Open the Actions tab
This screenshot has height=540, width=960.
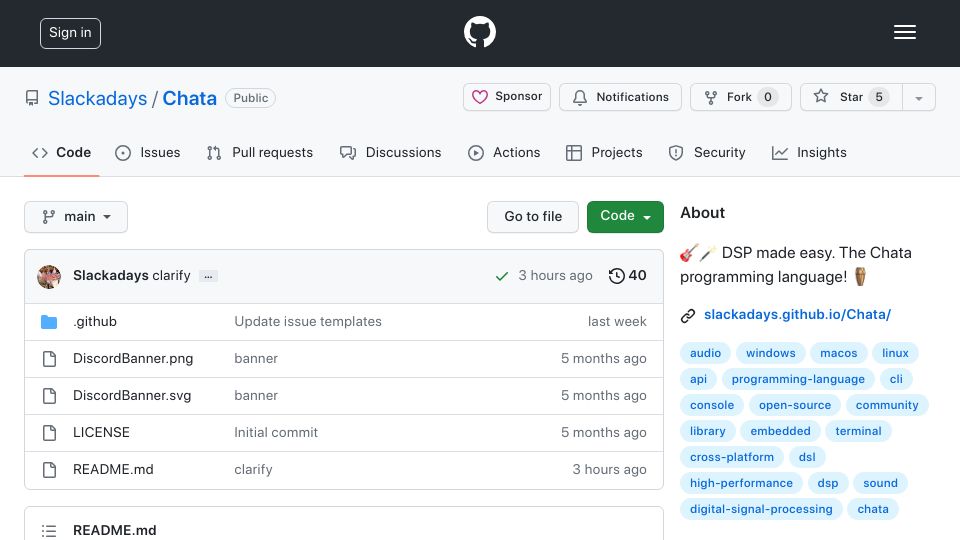pos(504,152)
